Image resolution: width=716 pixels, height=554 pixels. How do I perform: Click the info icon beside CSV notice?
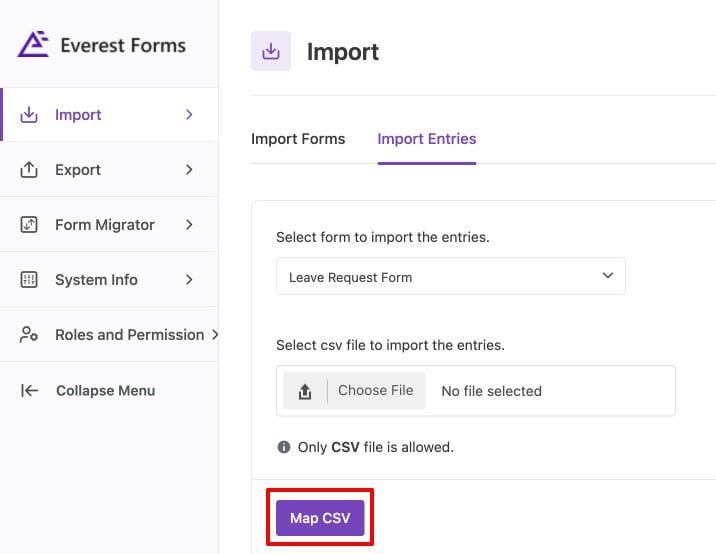(x=284, y=447)
